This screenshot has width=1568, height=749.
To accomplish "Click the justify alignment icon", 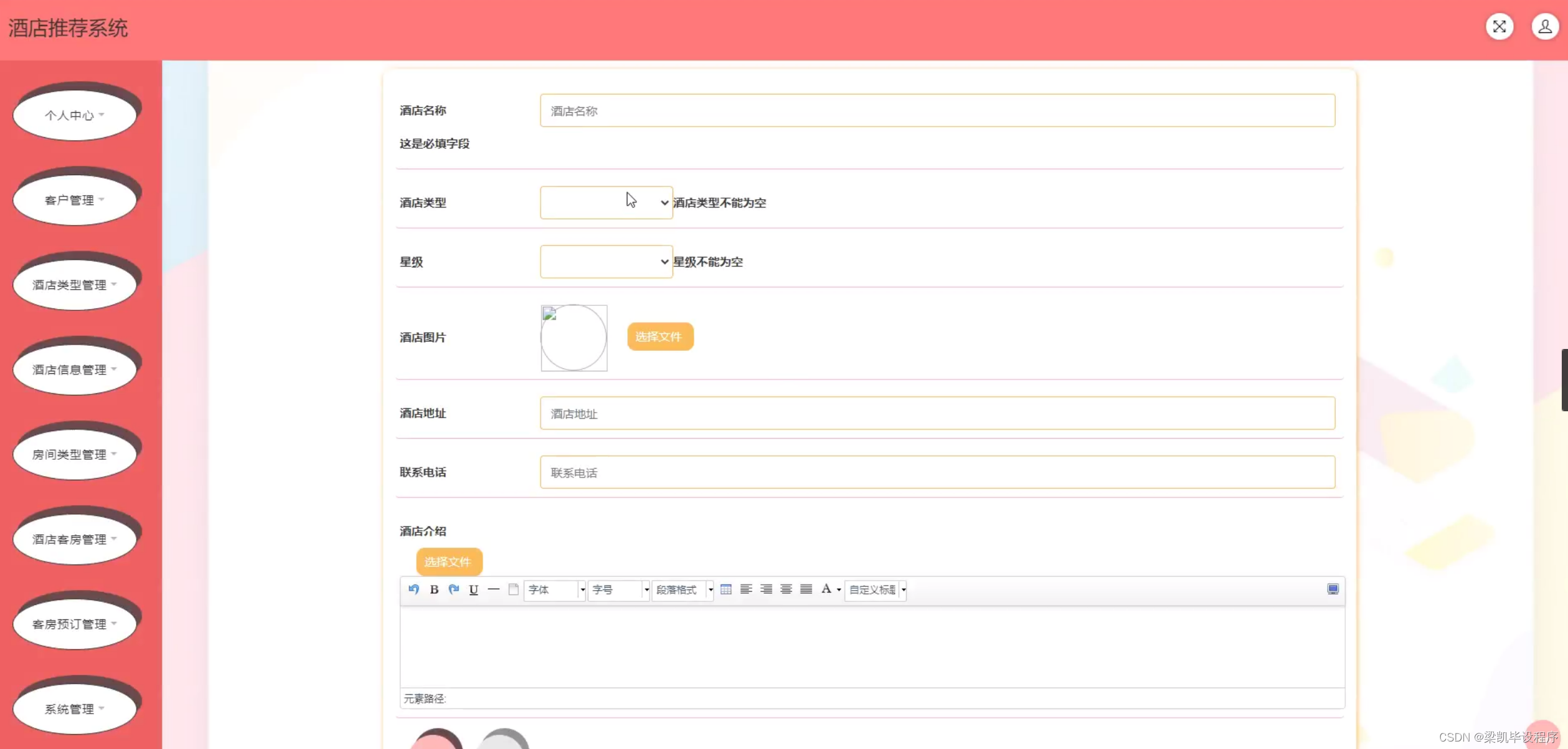I will point(806,589).
